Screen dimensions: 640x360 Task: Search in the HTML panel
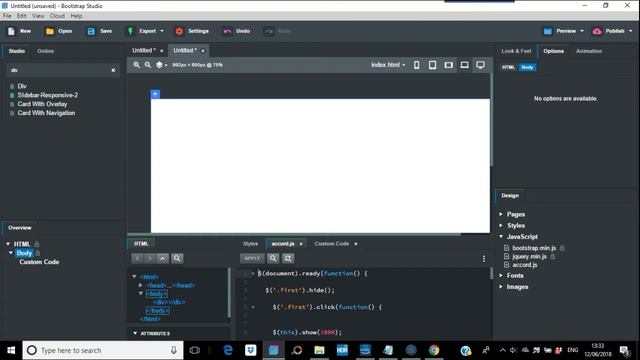click(x=177, y=258)
